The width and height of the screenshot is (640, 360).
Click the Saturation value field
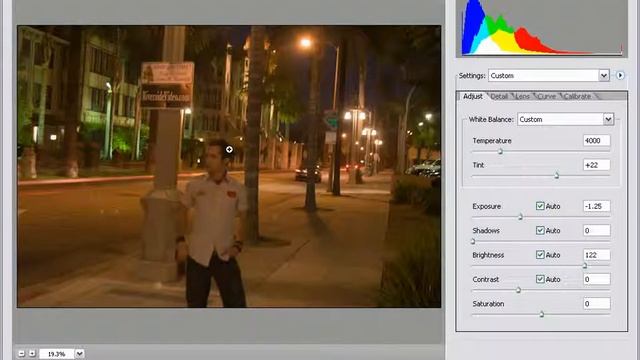click(596, 304)
